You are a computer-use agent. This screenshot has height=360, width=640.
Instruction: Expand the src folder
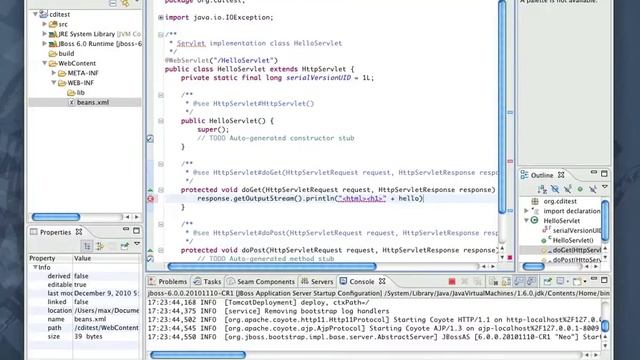click(x=44, y=24)
